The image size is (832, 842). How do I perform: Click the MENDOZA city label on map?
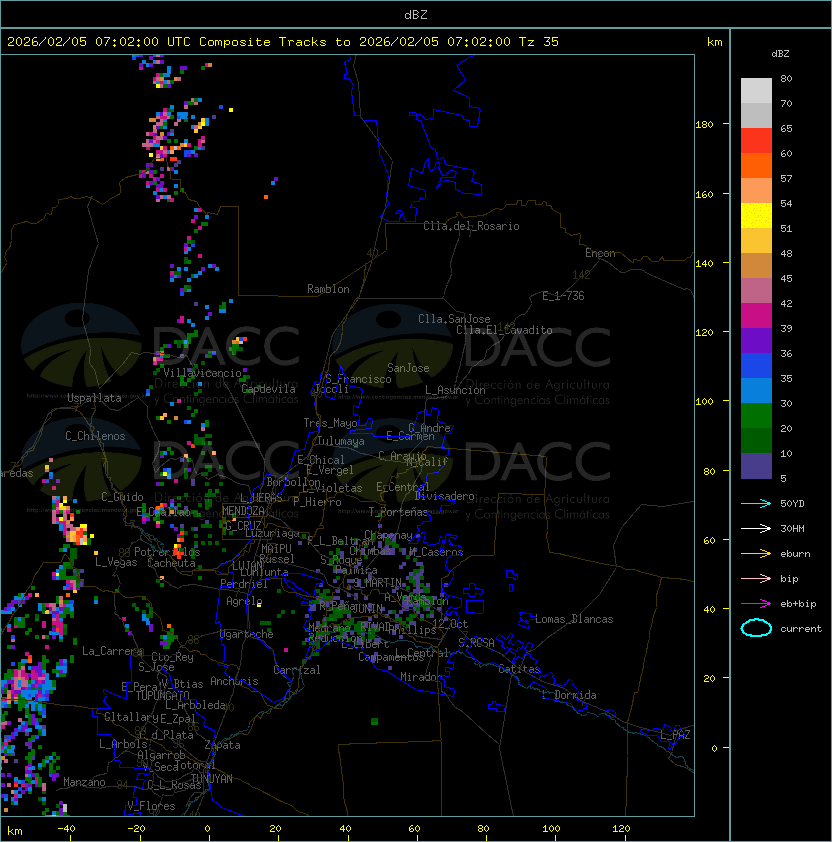(x=243, y=511)
